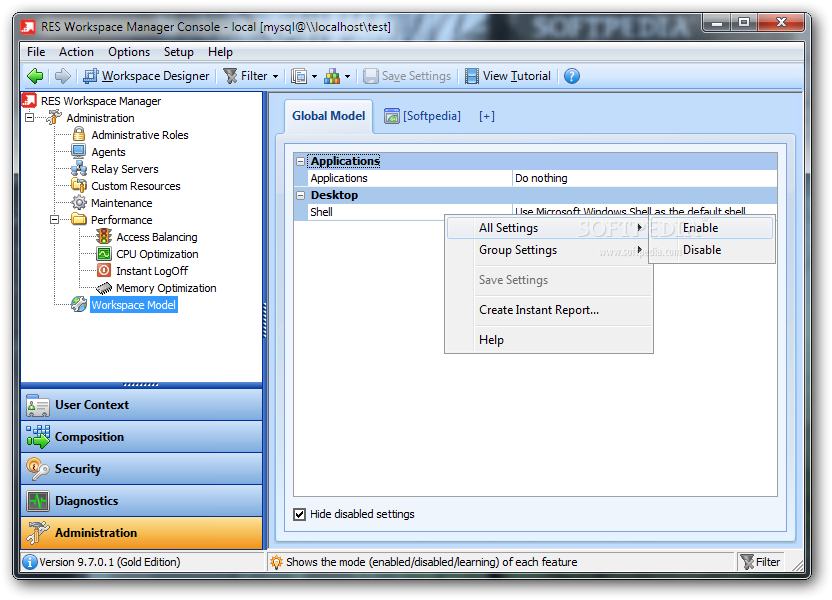Screen dimensions: 832x600
Task: Click the Diagnostics pulse icon
Action: 38,501
